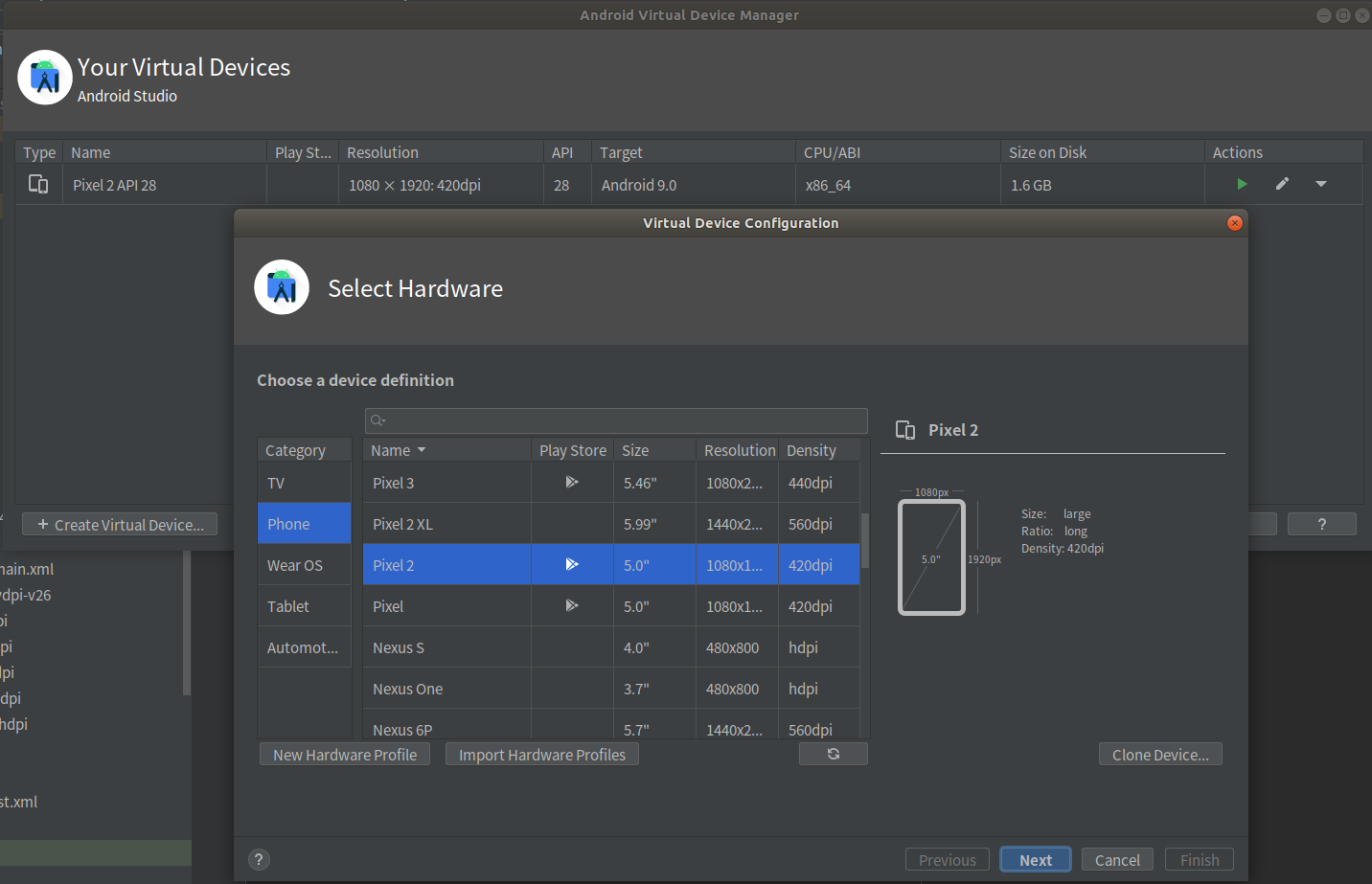Select the Nexus One device row

[611, 689]
